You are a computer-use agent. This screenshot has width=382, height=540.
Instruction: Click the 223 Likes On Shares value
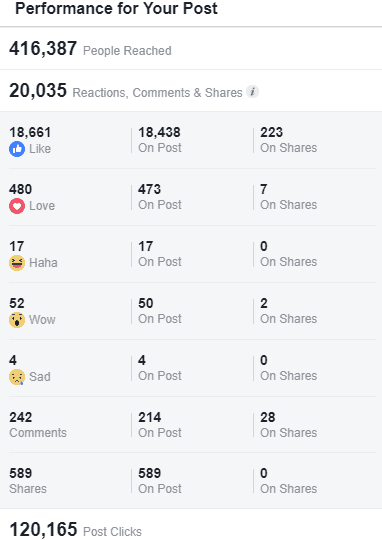(271, 132)
